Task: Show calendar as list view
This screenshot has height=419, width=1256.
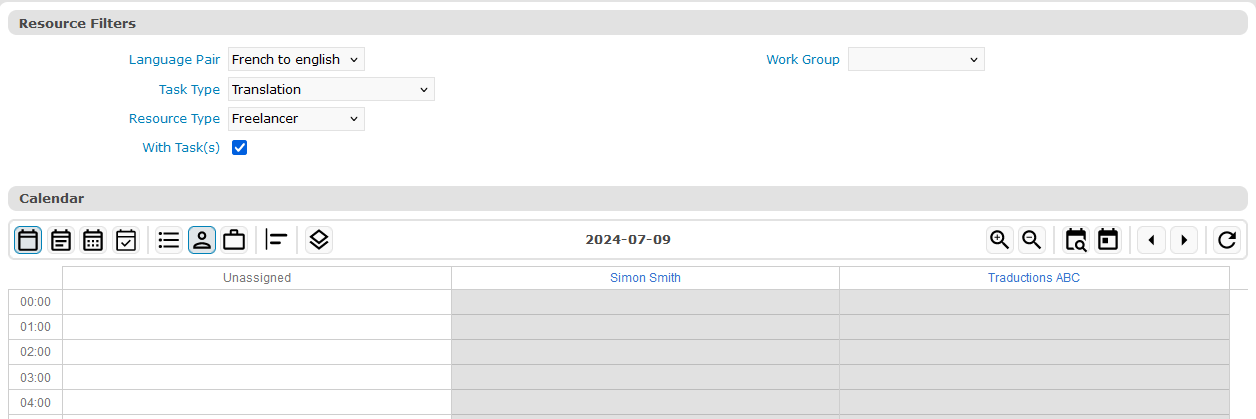Action: tap(169, 240)
